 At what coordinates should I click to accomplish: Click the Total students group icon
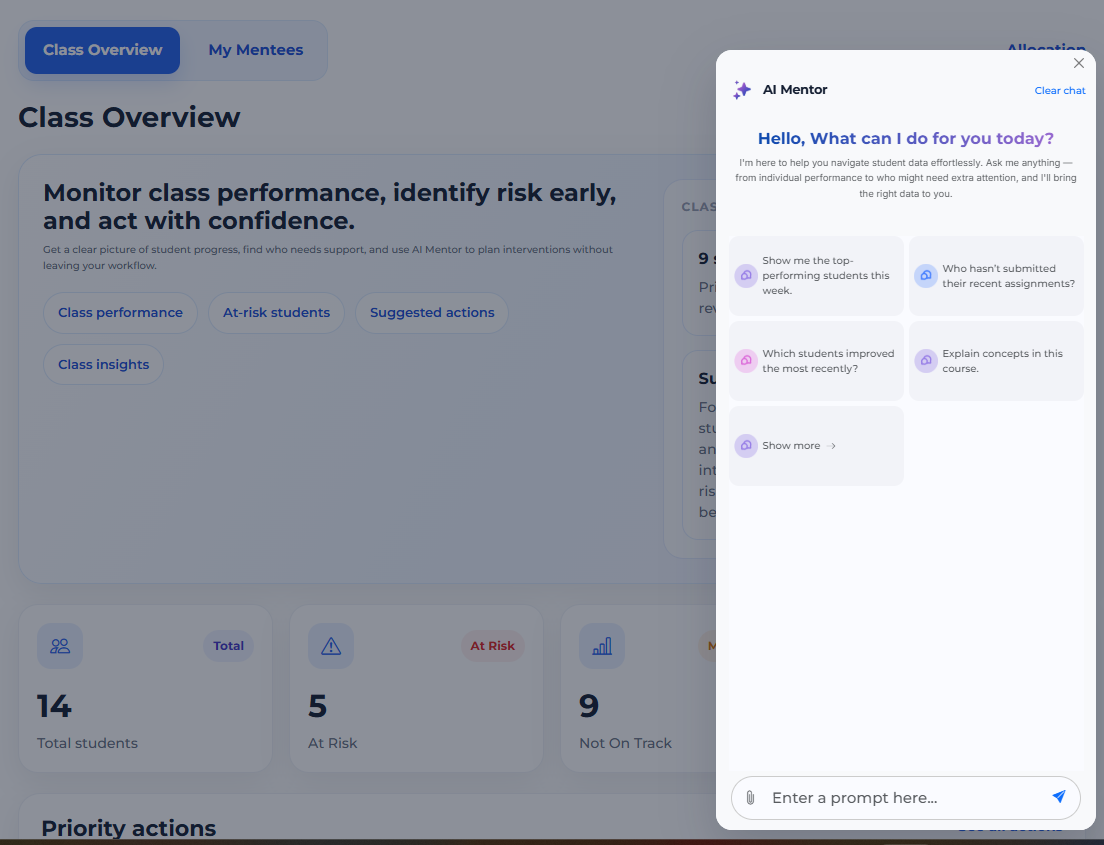pos(60,646)
